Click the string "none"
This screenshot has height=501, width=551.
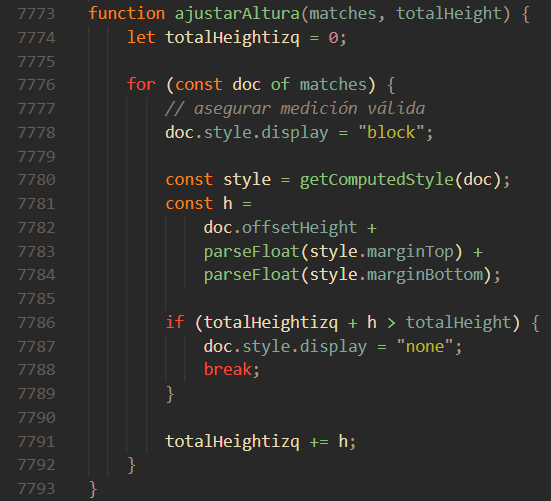(x=425, y=347)
